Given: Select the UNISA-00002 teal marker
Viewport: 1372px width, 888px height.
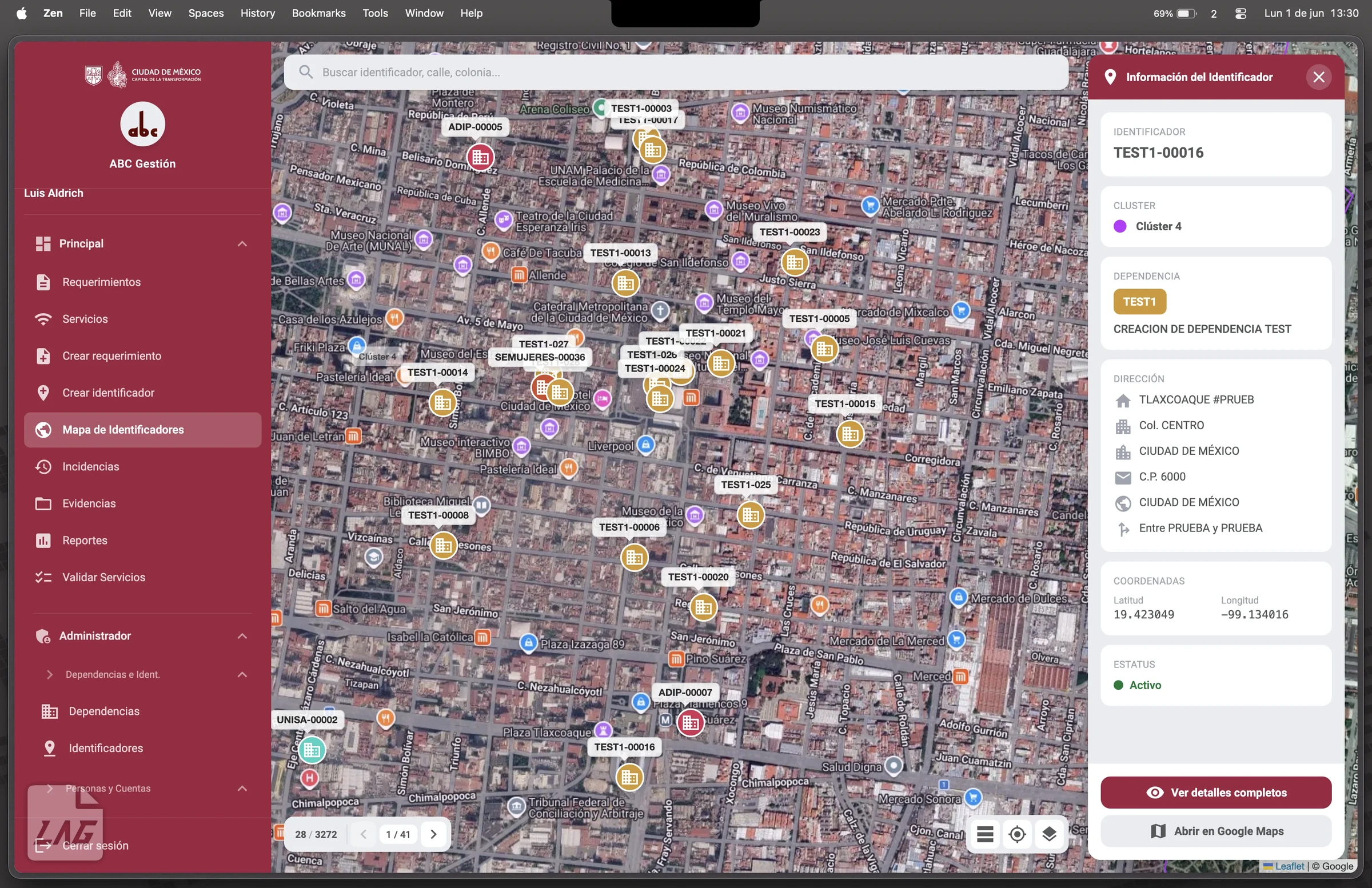Looking at the screenshot, I should click(312, 750).
